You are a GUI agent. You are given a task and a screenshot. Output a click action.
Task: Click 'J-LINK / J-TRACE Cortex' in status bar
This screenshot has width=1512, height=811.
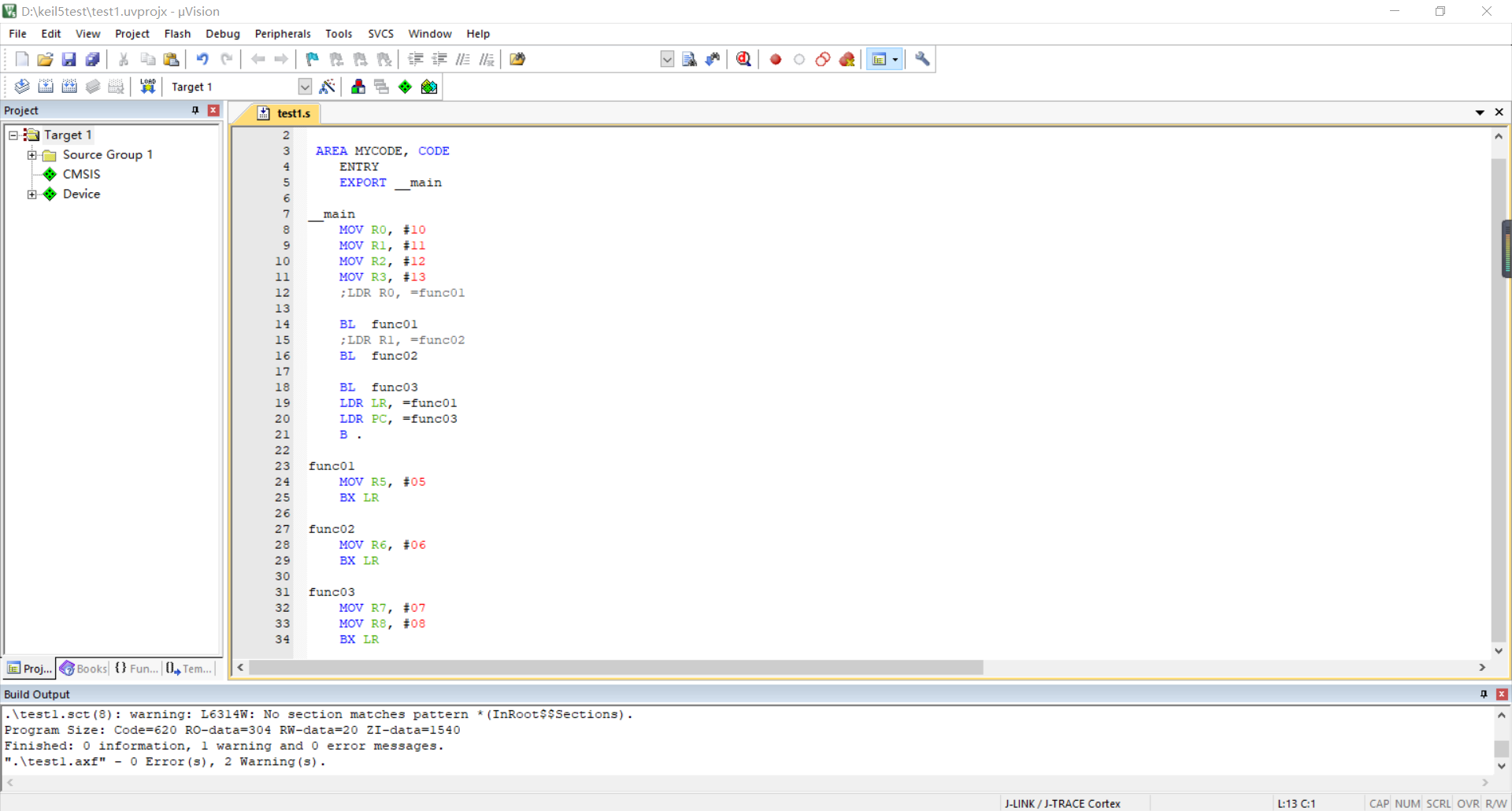(1062, 803)
